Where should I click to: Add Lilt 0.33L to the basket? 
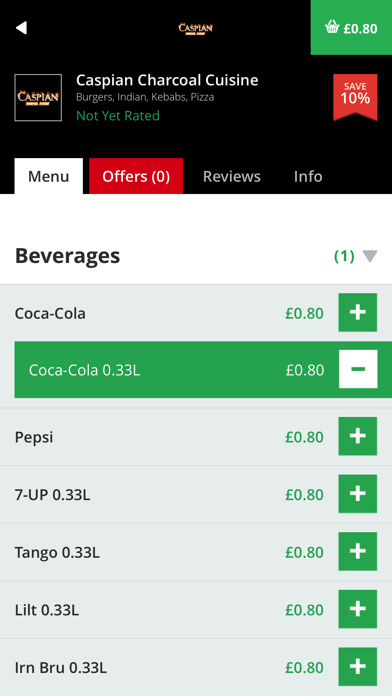[358, 609]
